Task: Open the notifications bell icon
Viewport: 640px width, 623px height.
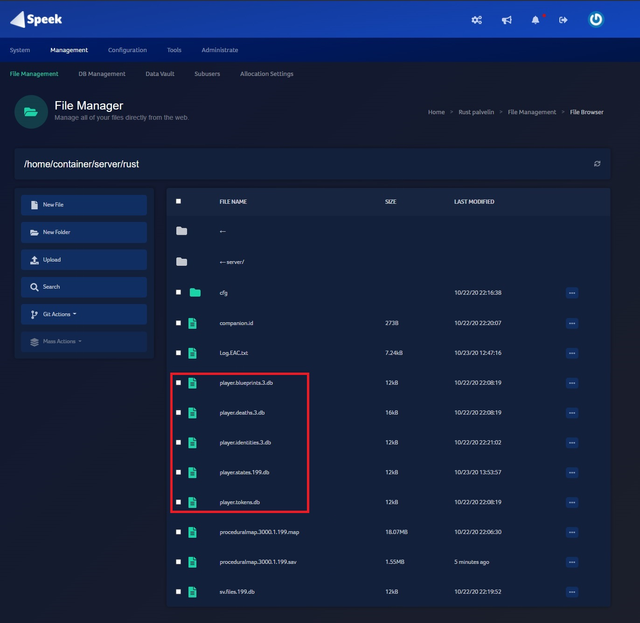Action: pyautogui.click(x=535, y=20)
